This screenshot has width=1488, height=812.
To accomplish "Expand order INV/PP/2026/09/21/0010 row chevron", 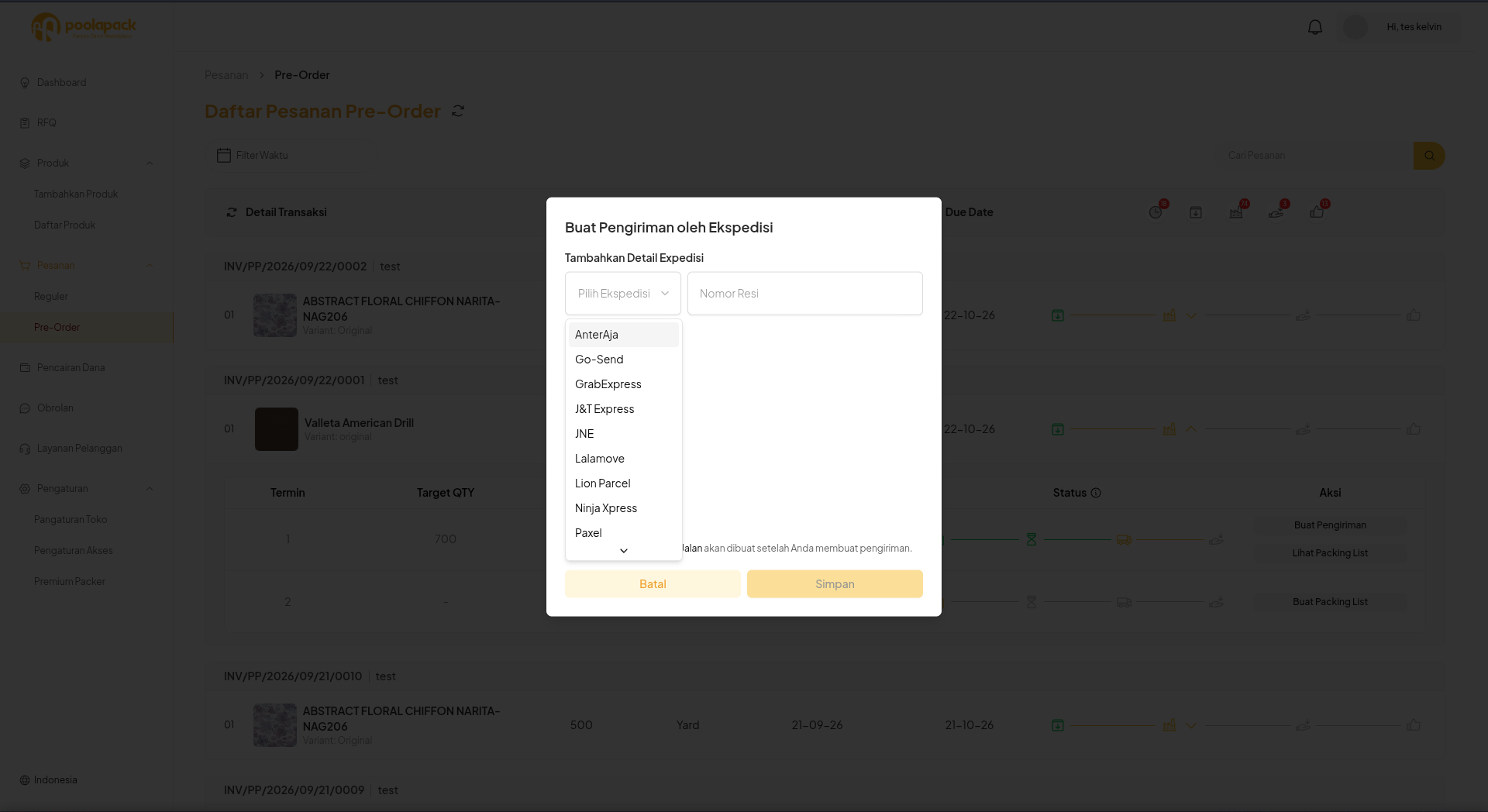I will point(1191,725).
